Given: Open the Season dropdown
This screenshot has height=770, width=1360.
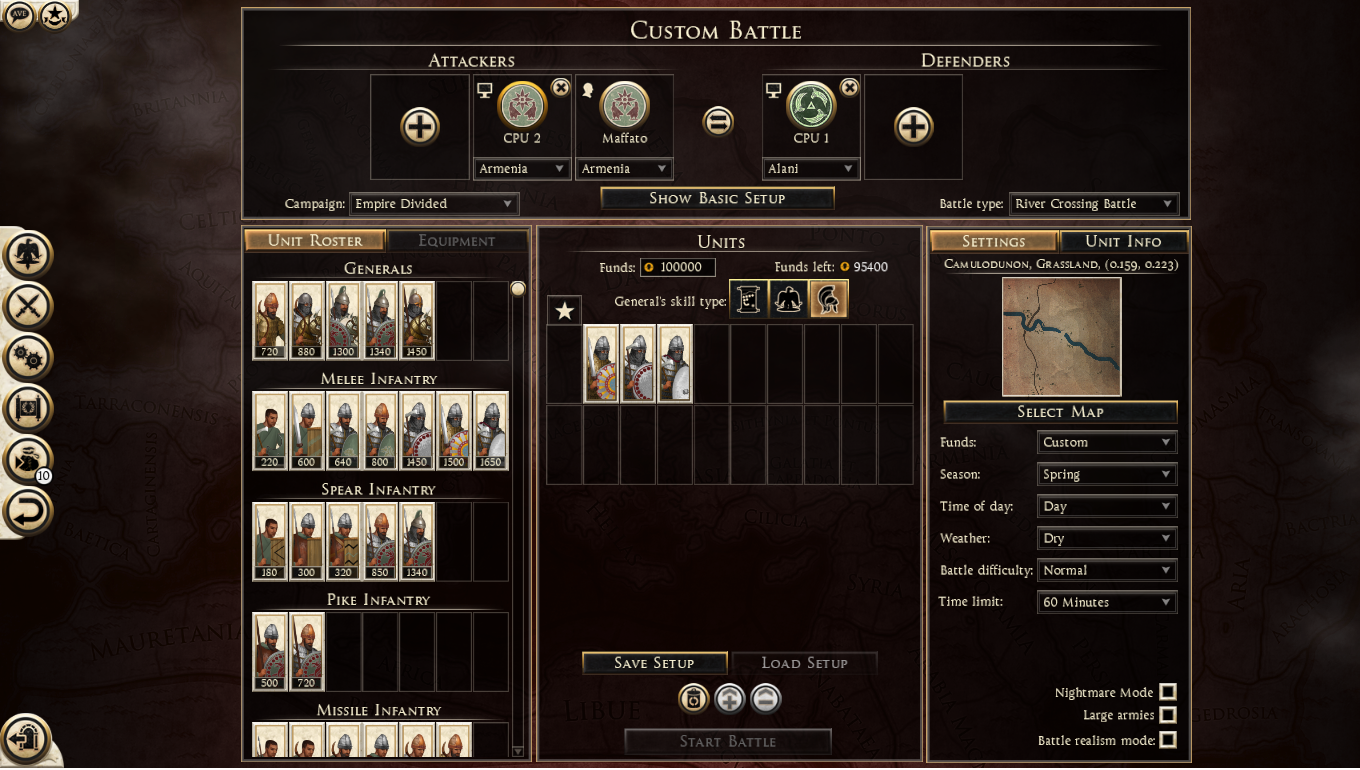Looking at the screenshot, I should pyautogui.click(x=1107, y=474).
